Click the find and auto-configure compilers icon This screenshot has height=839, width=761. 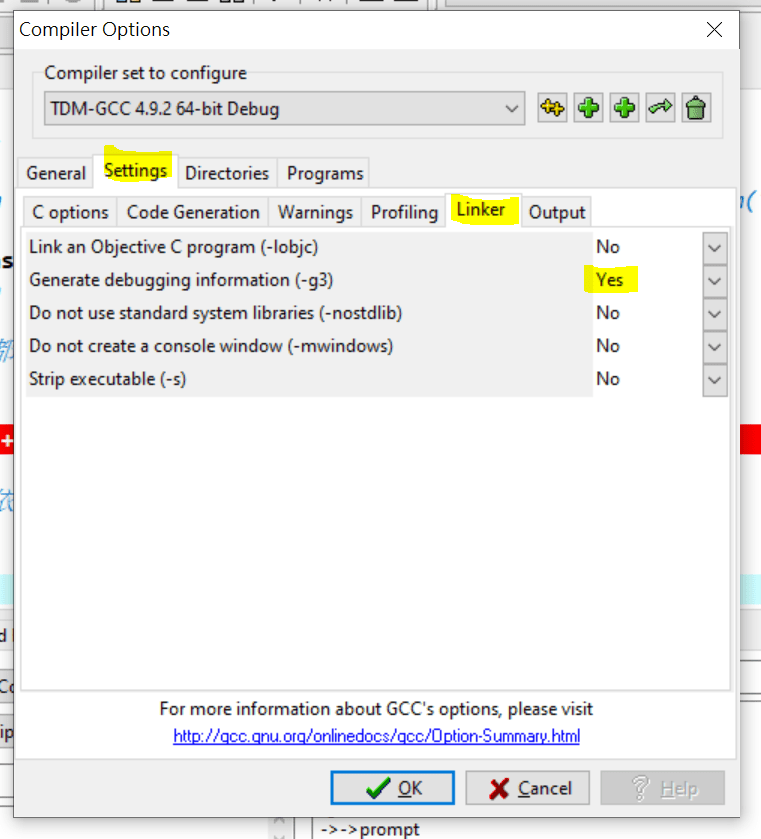coord(552,108)
